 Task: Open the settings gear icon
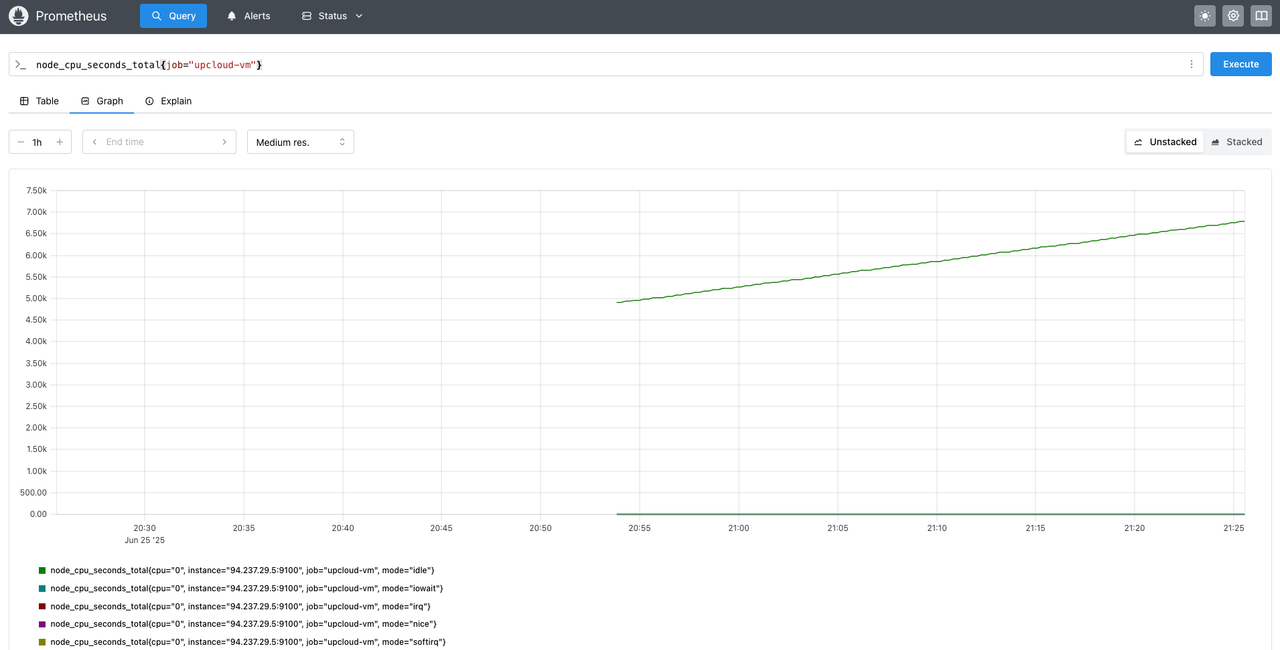click(x=1233, y=15)
